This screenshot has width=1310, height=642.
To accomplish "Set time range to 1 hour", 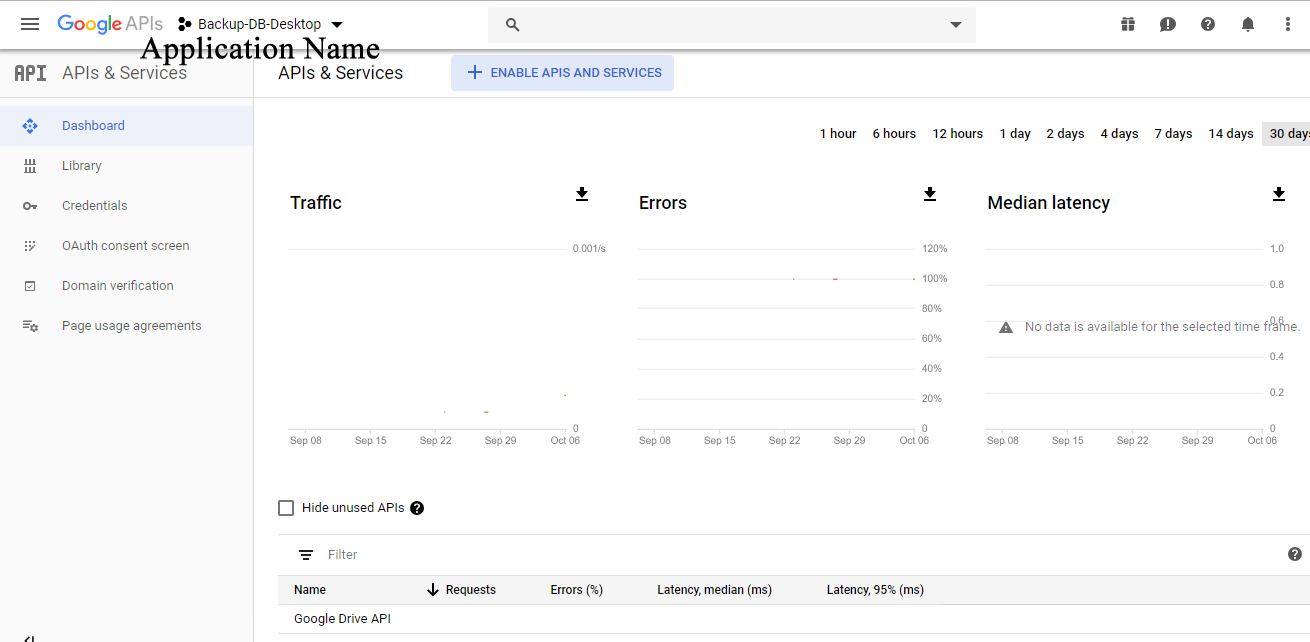I will [838, 134].
